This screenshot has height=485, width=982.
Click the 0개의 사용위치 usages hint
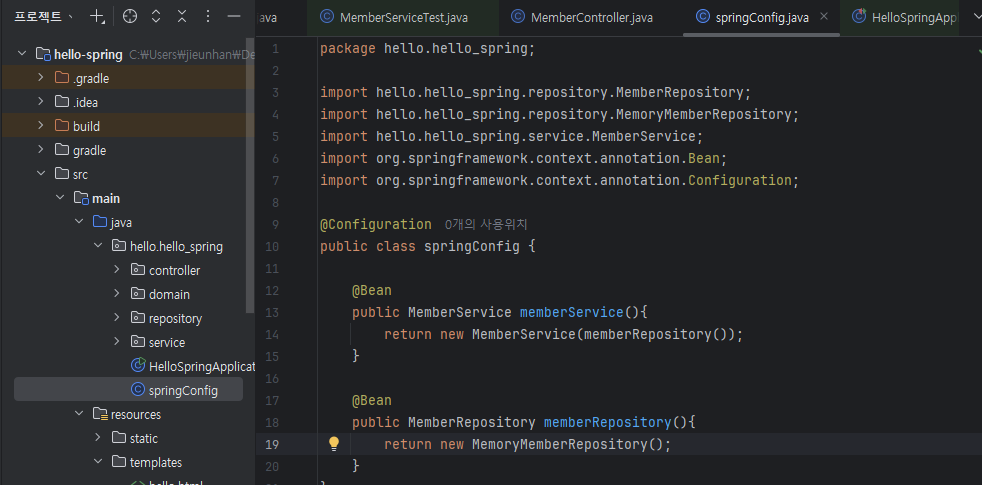pos(486,224)
